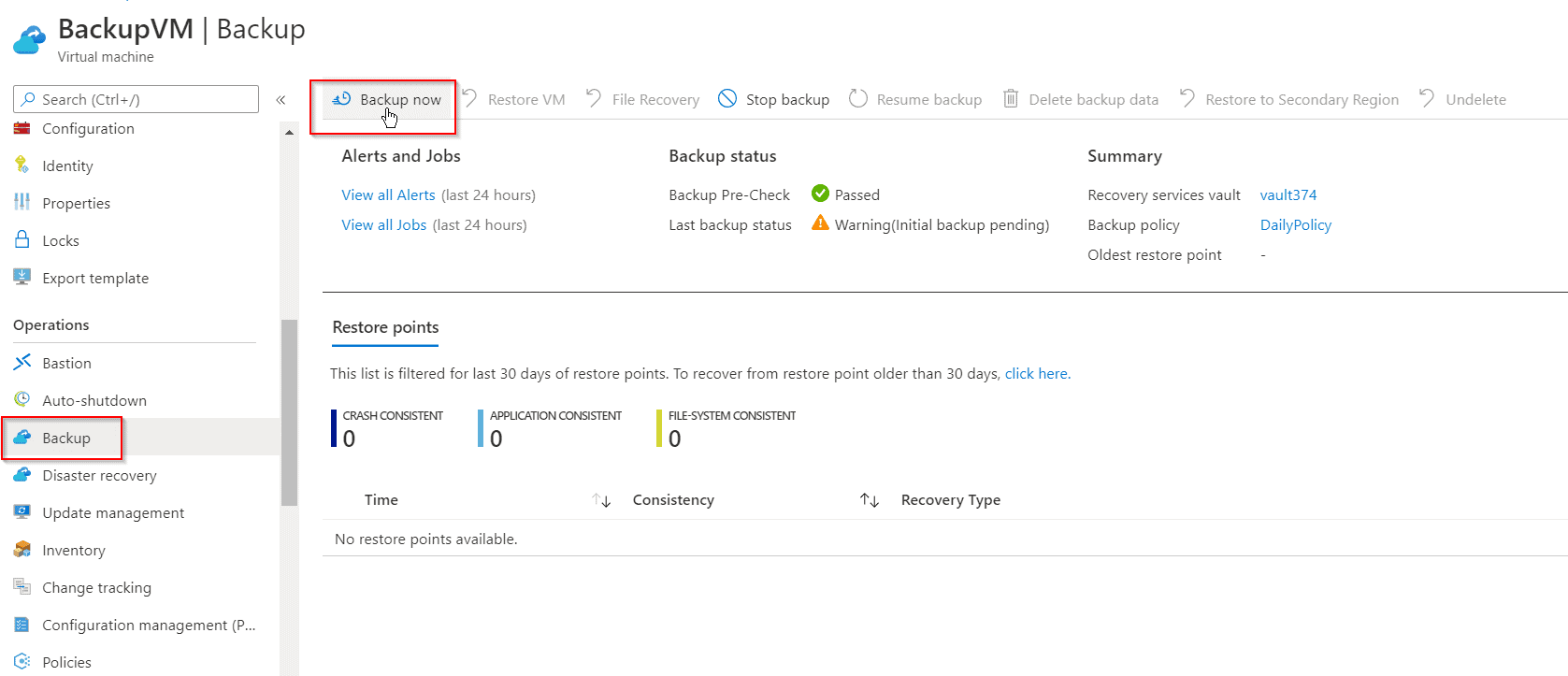Image resolution: width=1568 pixels, height=676 pixels.
Task: Click the Configuration management icon
Action: click(x=22, y=624)
